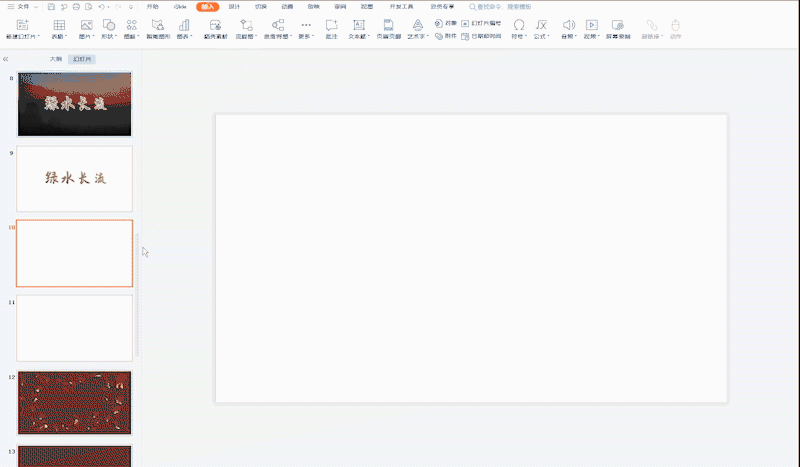Viewport: 800px width, 467px height.
Task: Insert a Smart Graphic (智能图形)
Action: [158, 29]
